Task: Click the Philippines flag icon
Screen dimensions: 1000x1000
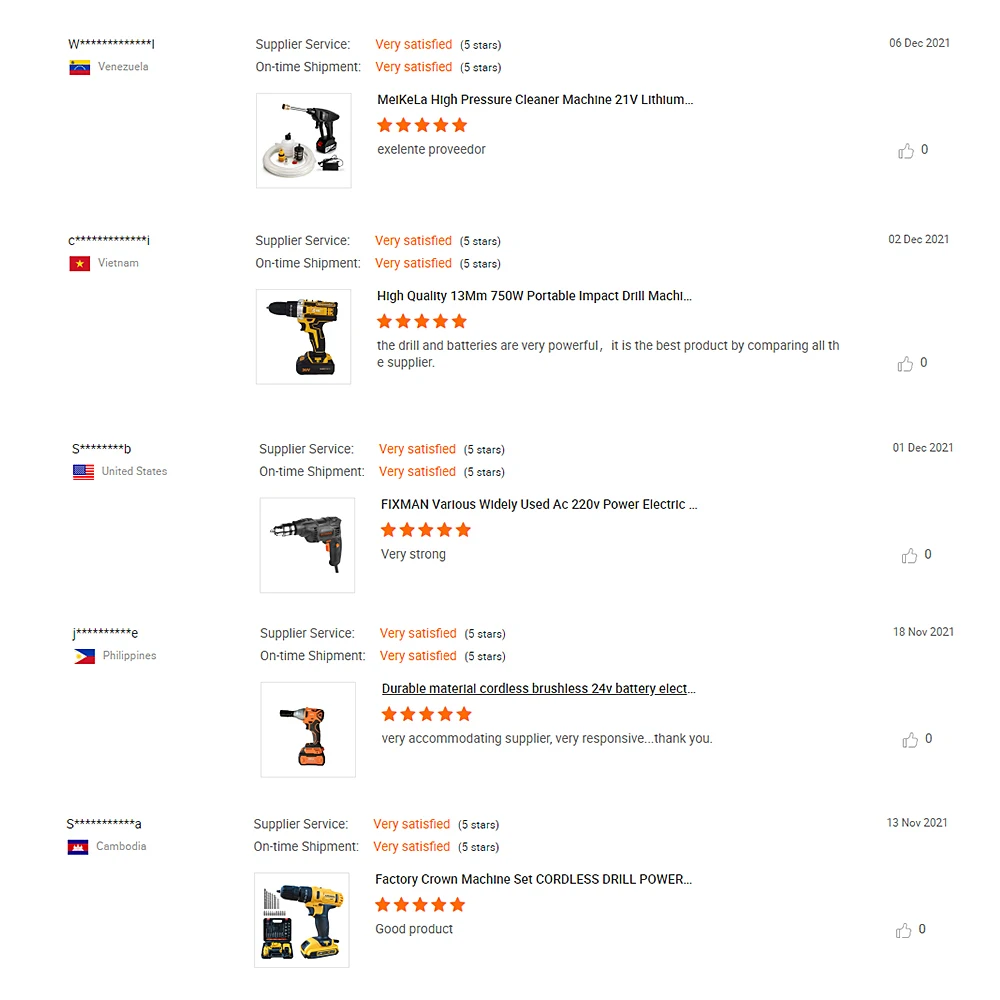Action: [84, 656]
